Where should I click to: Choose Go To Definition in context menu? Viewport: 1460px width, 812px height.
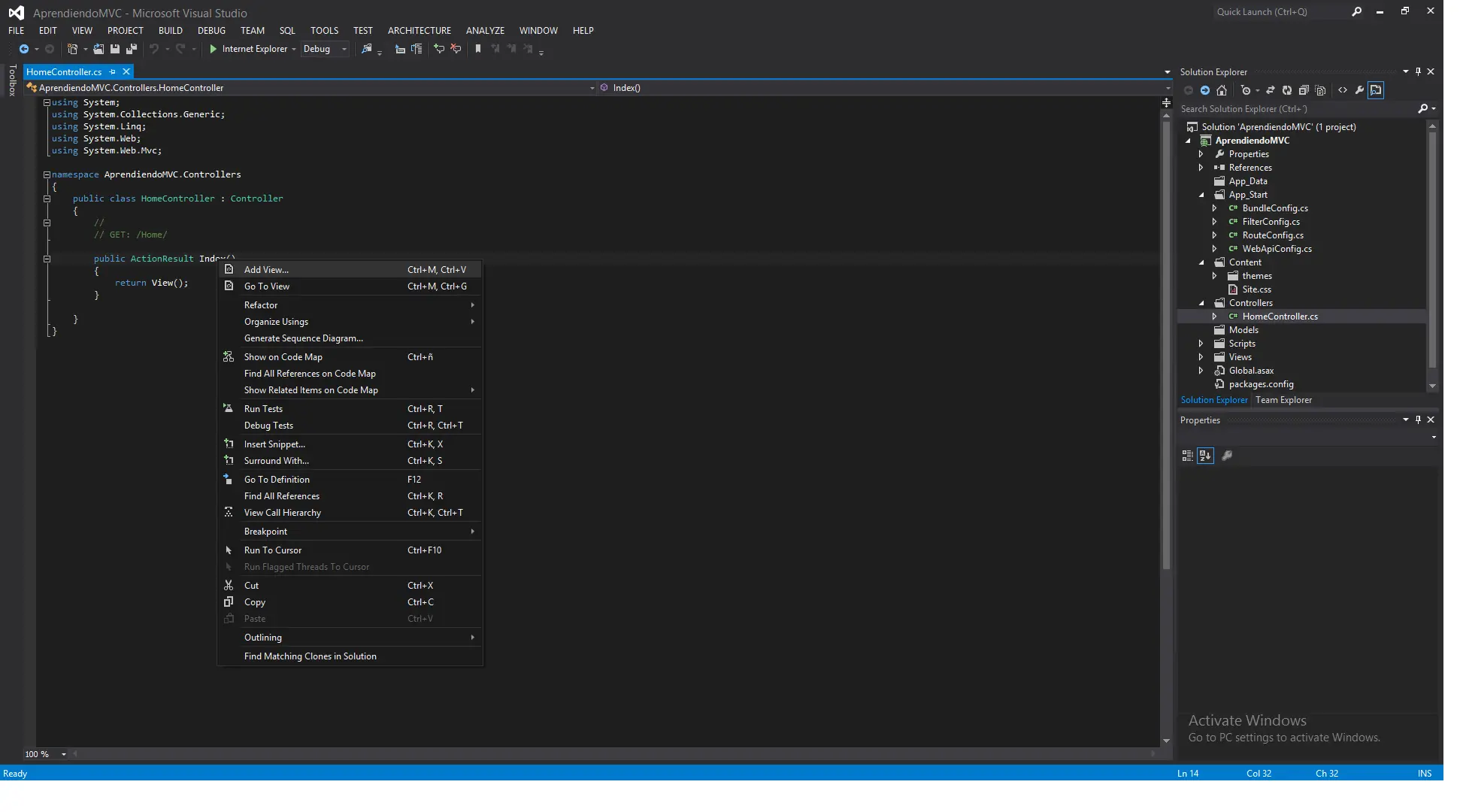tap(350, 480)
